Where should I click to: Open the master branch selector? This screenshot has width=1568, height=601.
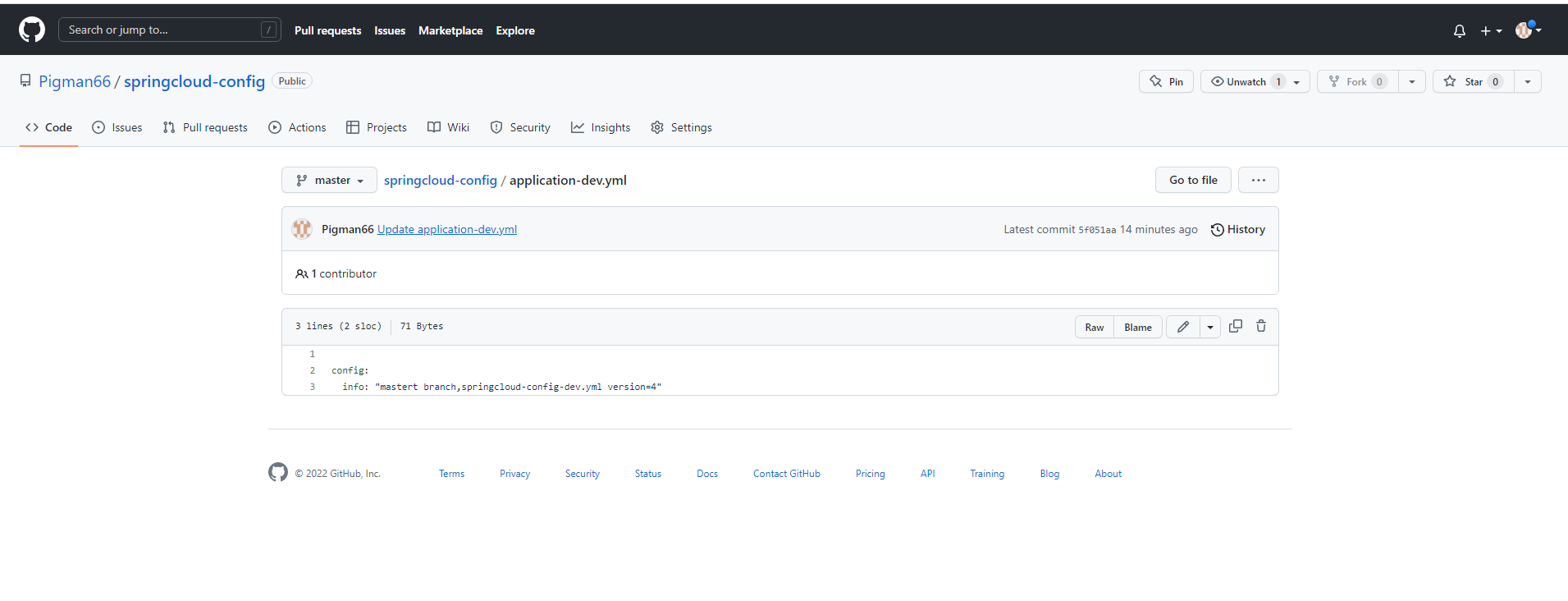click(329, 180)
